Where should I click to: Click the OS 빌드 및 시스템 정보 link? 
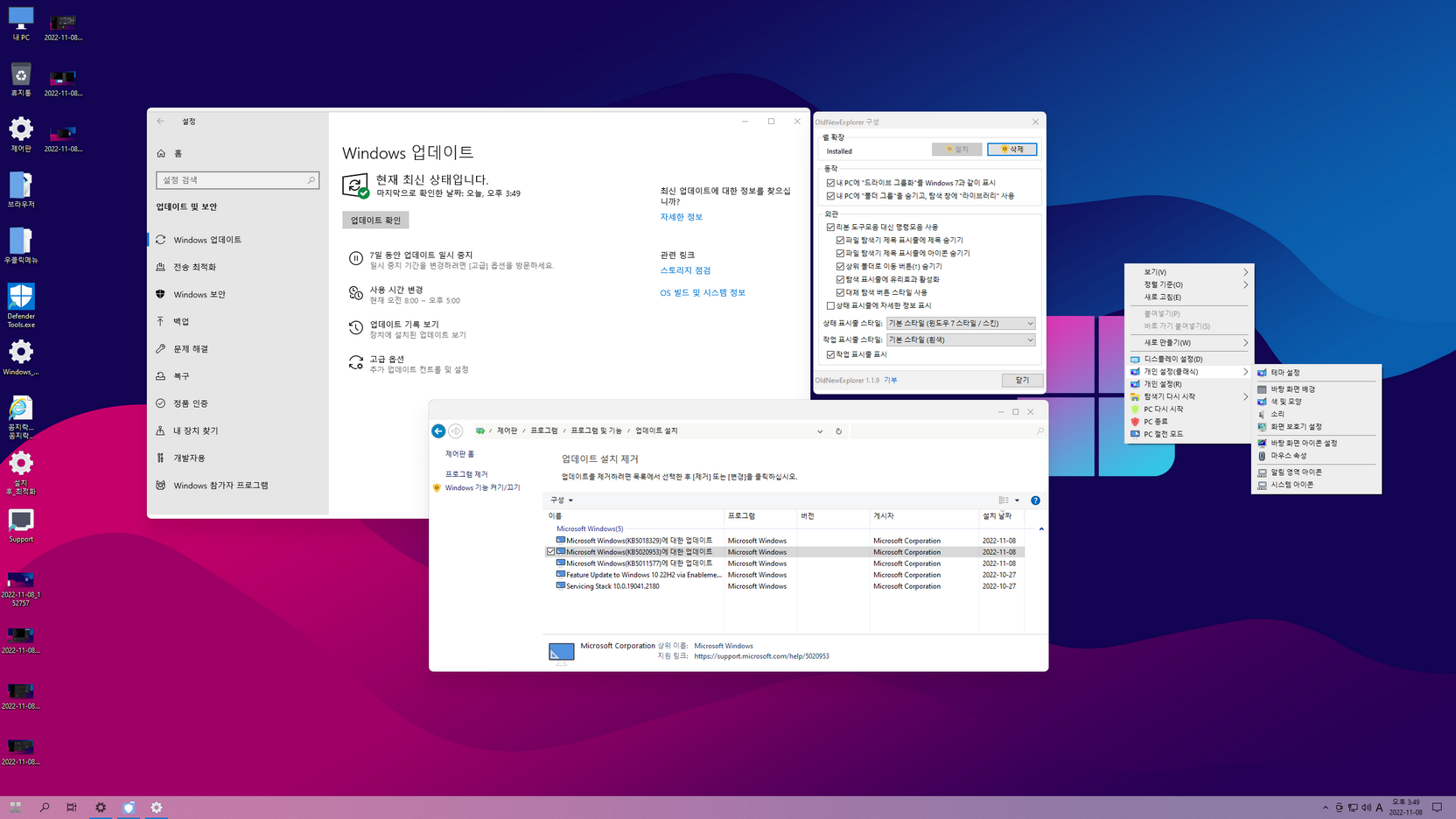(x=703, y=293)
